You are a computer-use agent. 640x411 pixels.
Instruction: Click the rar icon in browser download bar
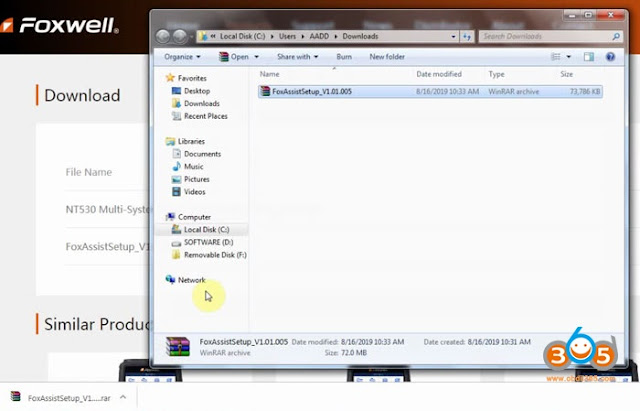(16, 397)
